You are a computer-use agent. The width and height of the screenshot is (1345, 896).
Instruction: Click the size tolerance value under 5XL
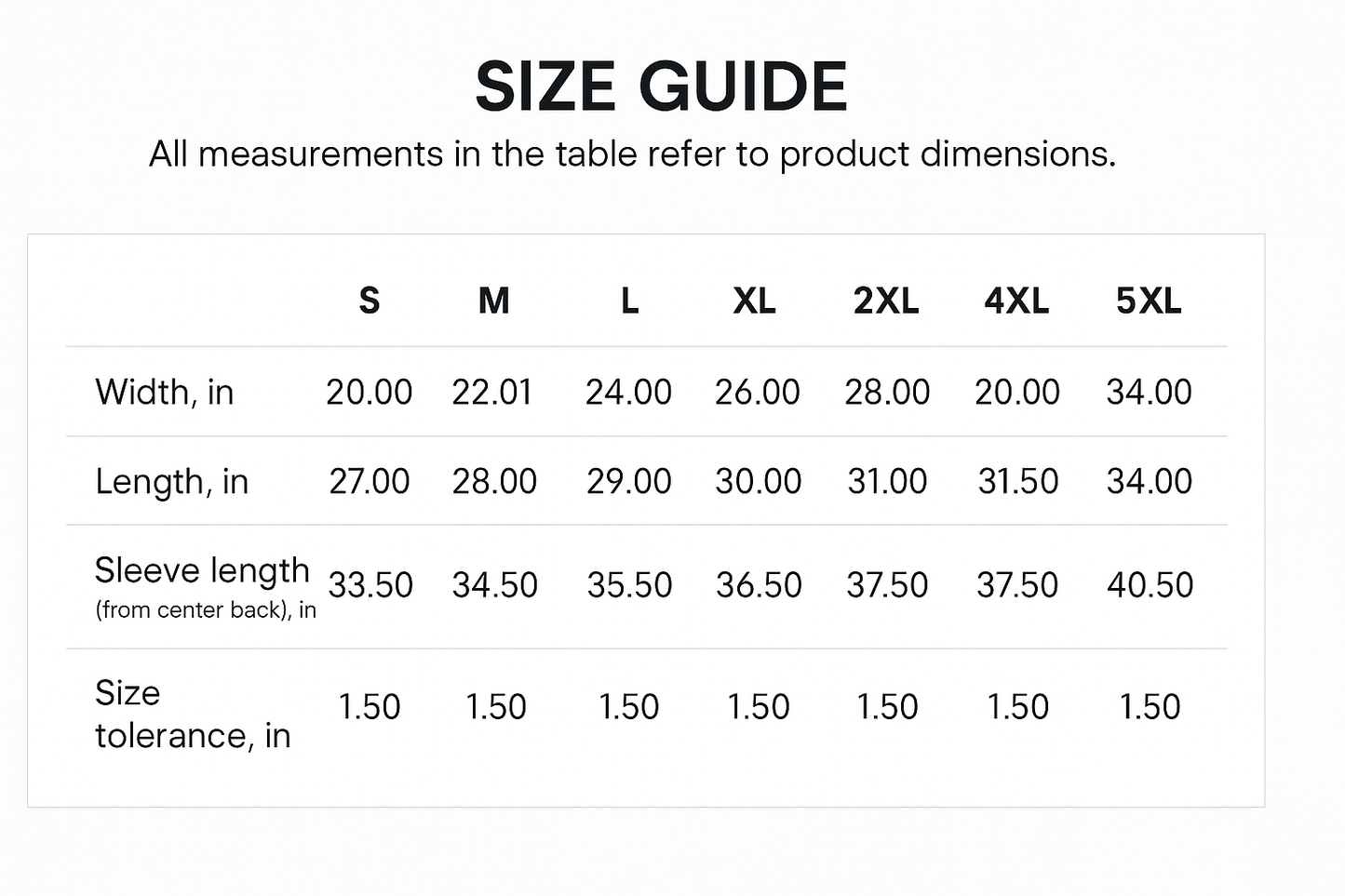pos(1150,707)
